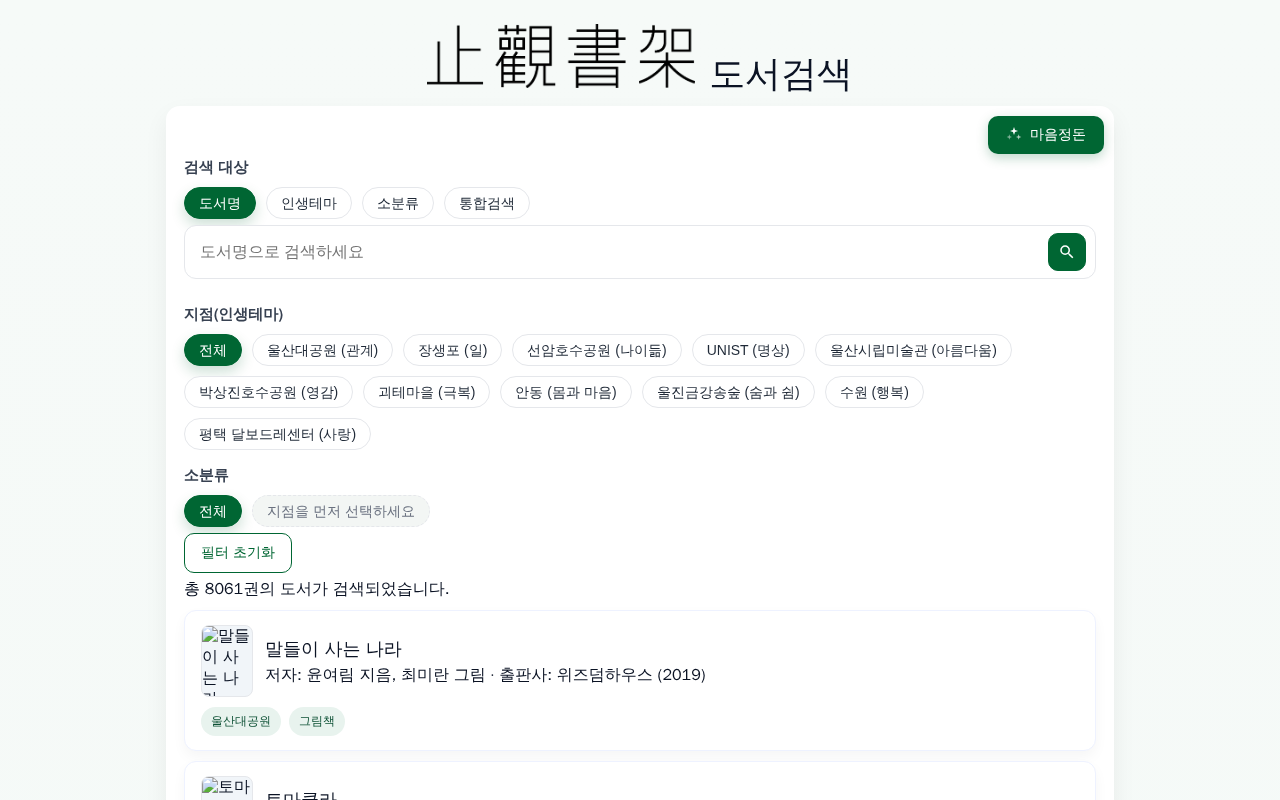
Task: Filter by 울산대공원 (관계) branch
Action: (x=322, y=350)
